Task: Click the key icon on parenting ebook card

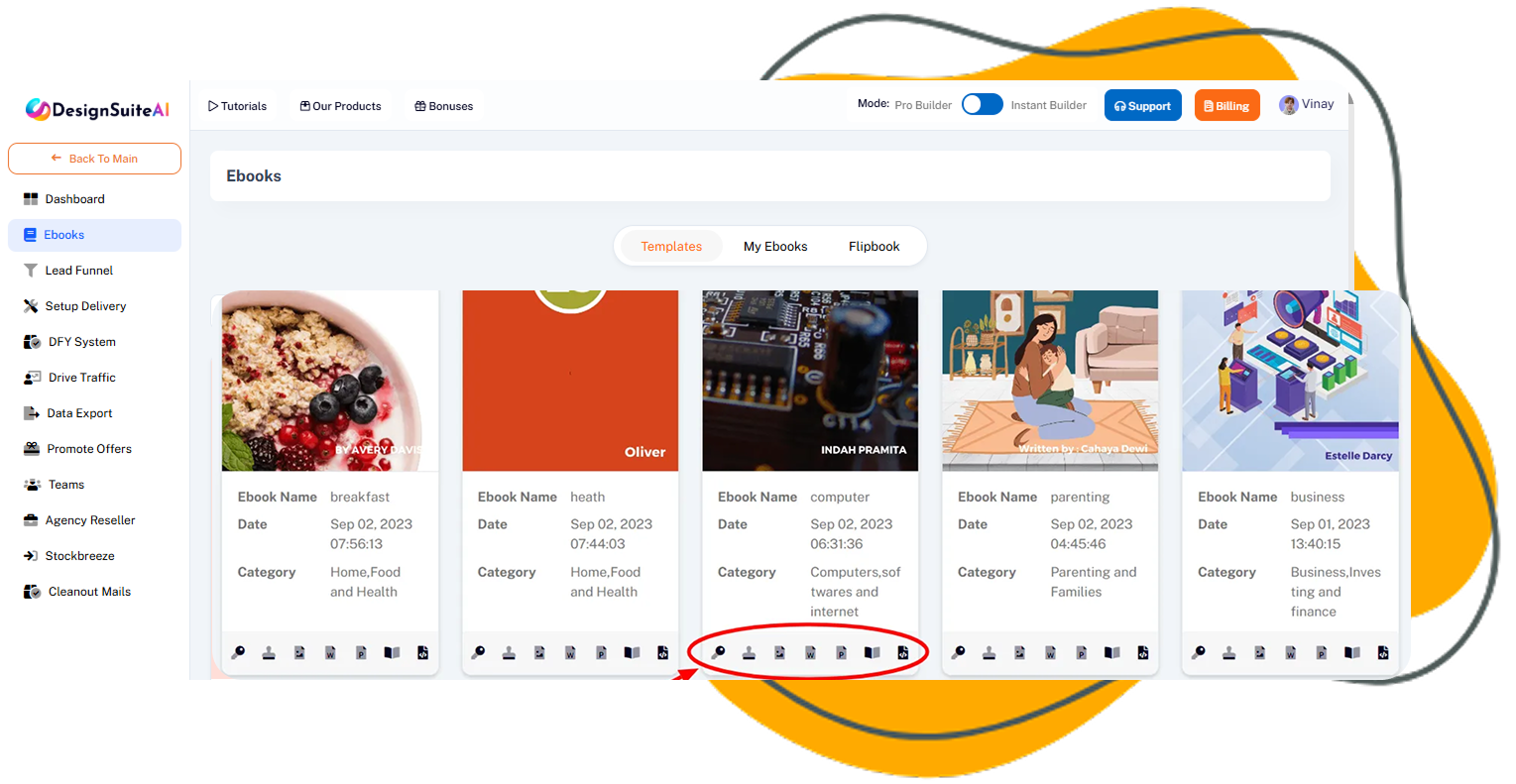Action: click(958, 652)
